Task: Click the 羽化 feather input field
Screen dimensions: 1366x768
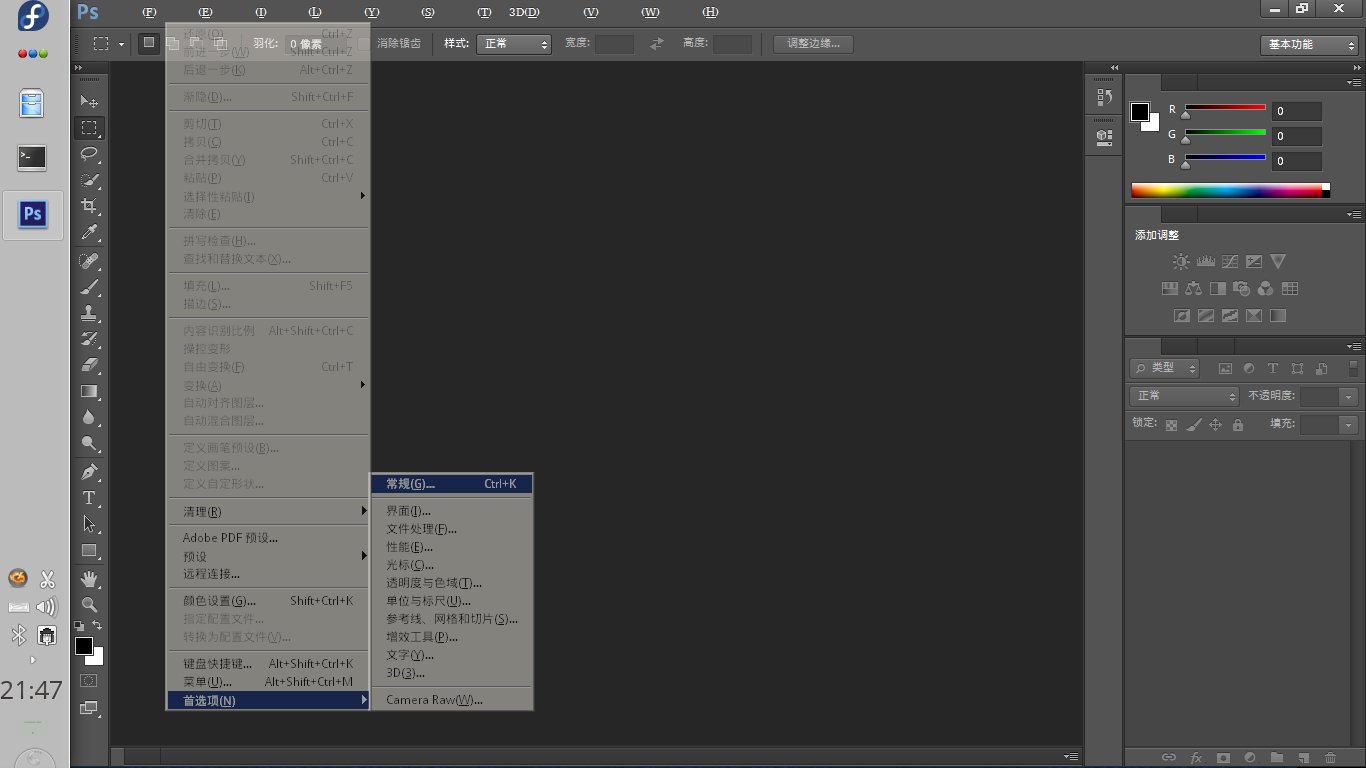Action: 315,44
